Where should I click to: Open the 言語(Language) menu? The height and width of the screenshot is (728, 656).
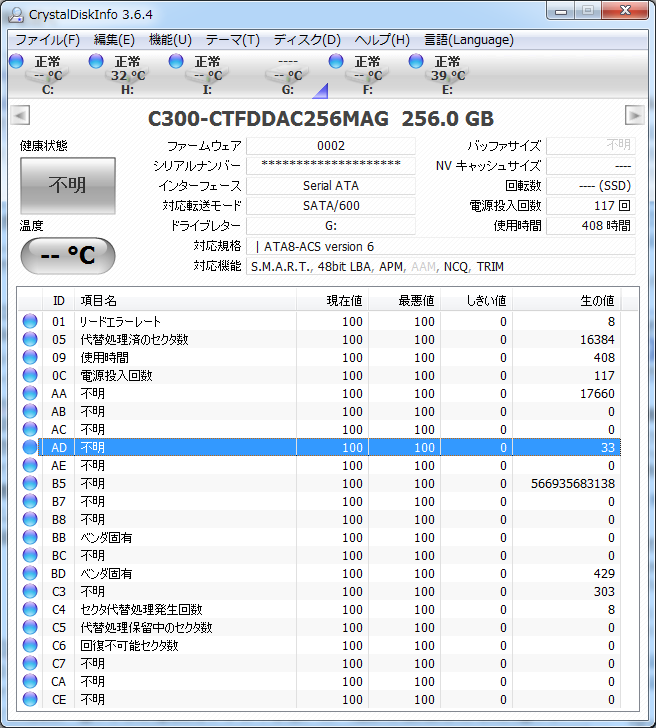pyautogui.click(x=469, y=40)
